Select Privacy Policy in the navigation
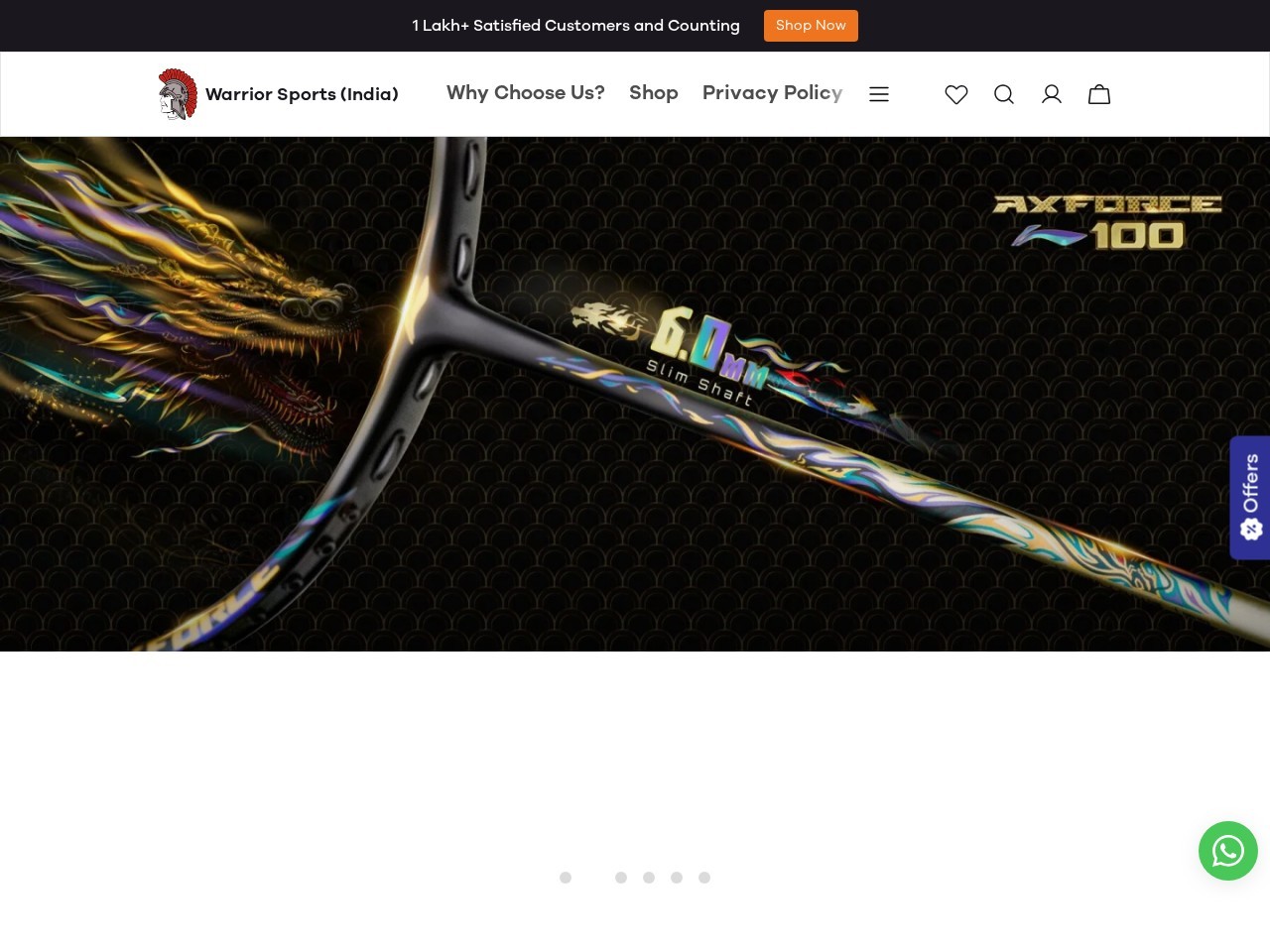Screen dimensions: 1270x952 coord(772,93)
